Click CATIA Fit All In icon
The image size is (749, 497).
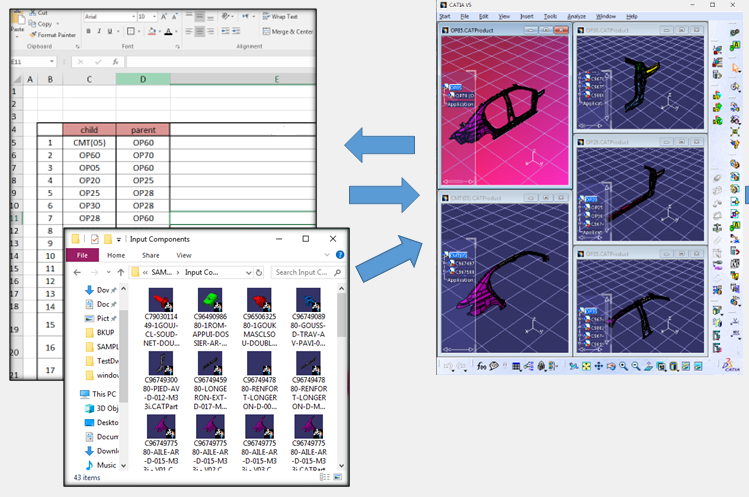tap(586, 367)
